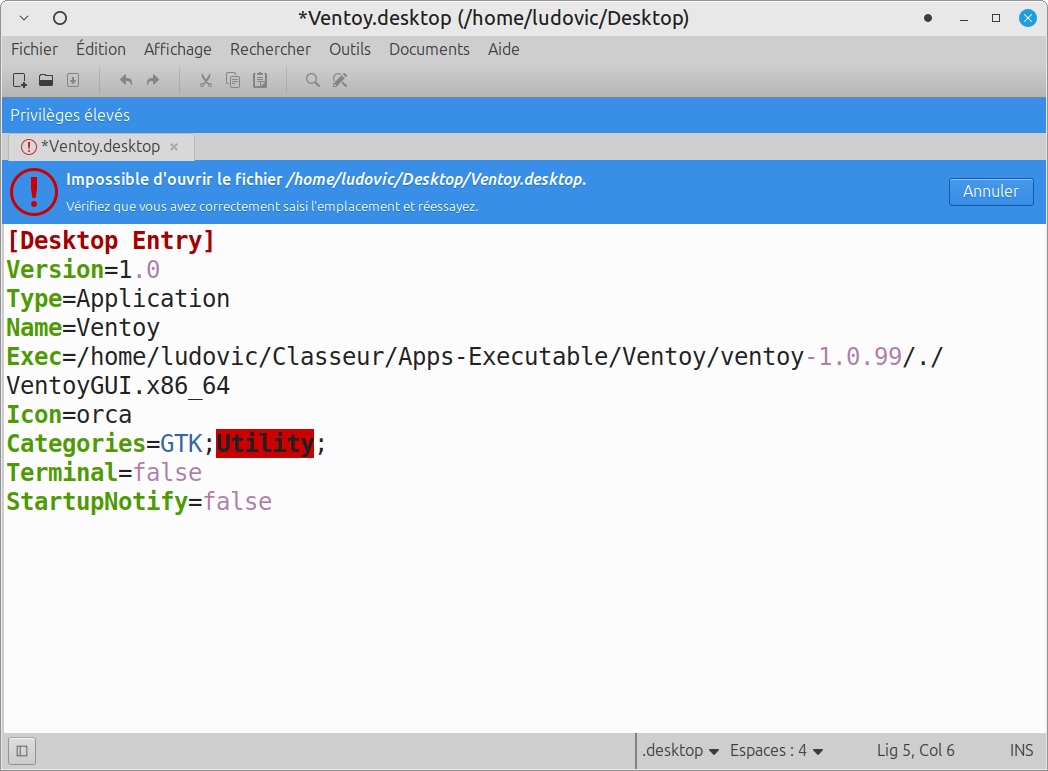Screen dimensions: 1048x771
Task: Open the Affichage menu
Action: point(178,49)
